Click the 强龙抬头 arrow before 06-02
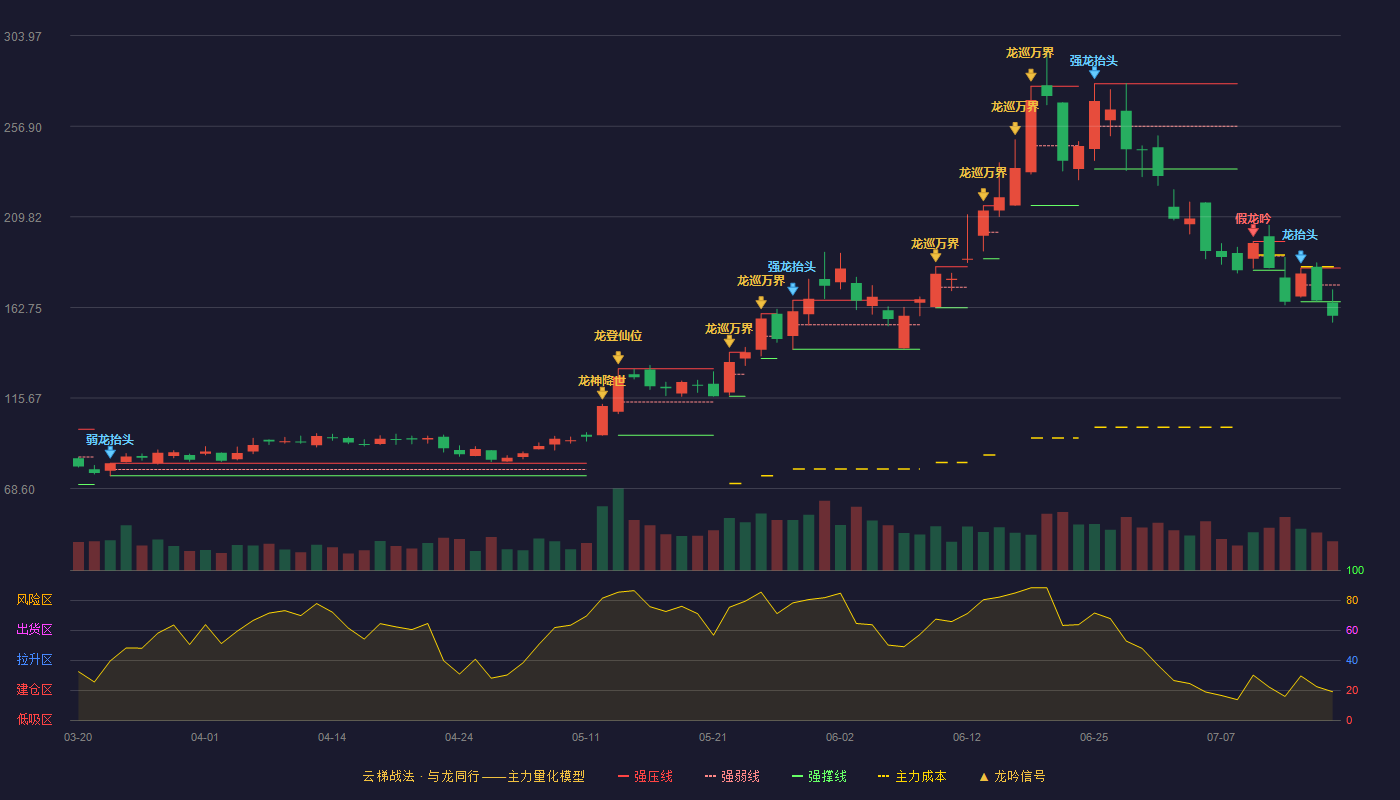The height and width of the screenshot is (800, 1400). click(792, 289)
